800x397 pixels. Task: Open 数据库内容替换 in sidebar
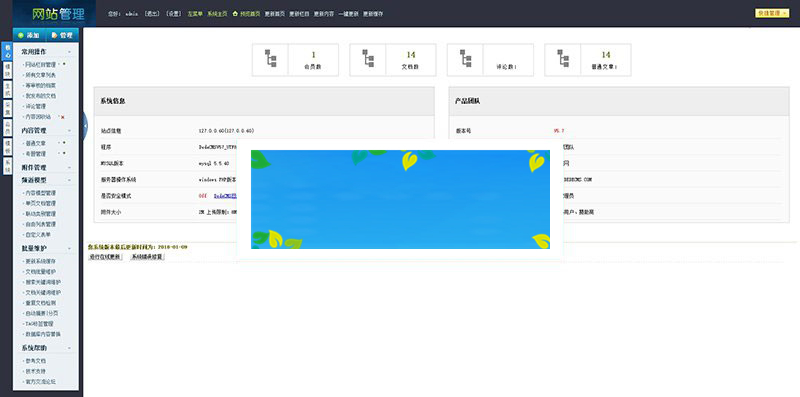point(43,334)
